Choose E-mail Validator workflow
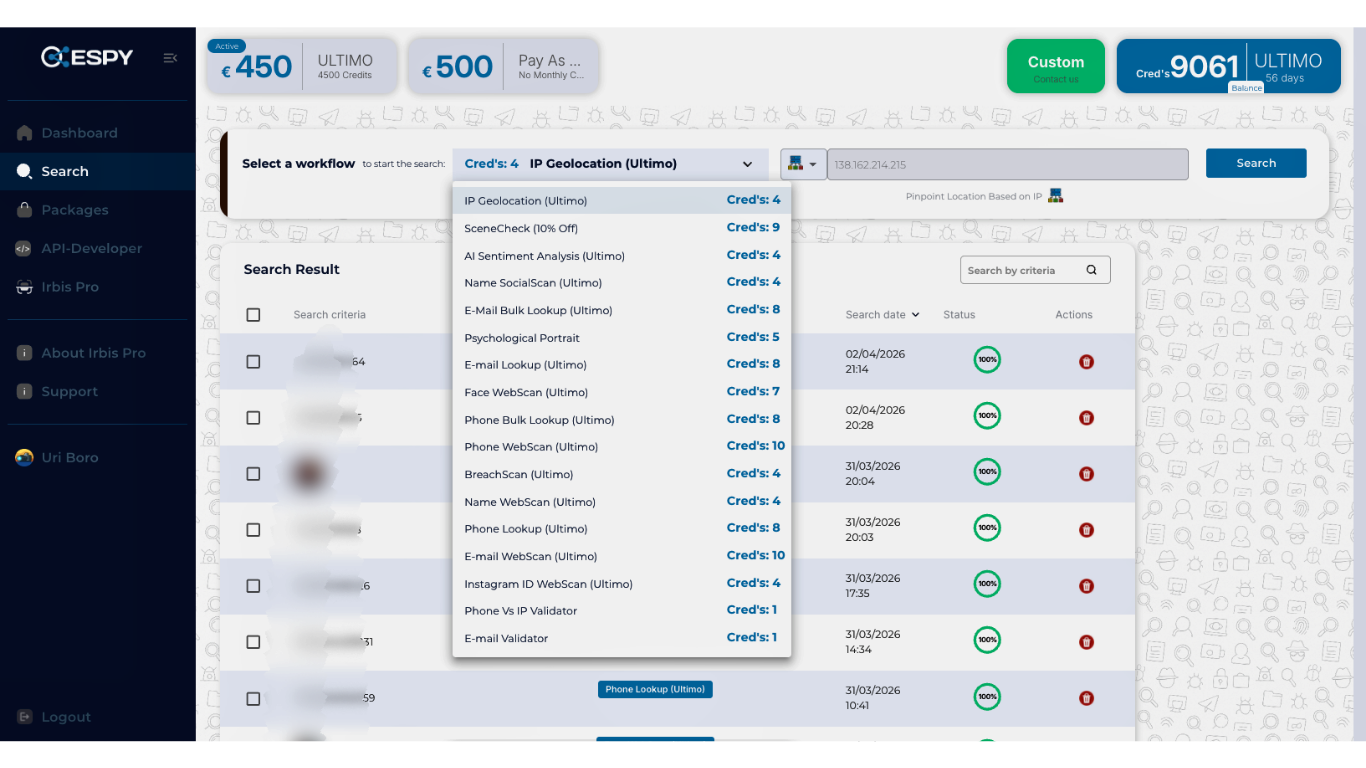The width and height of the screenshot is (1366, 768). (622, 638)
